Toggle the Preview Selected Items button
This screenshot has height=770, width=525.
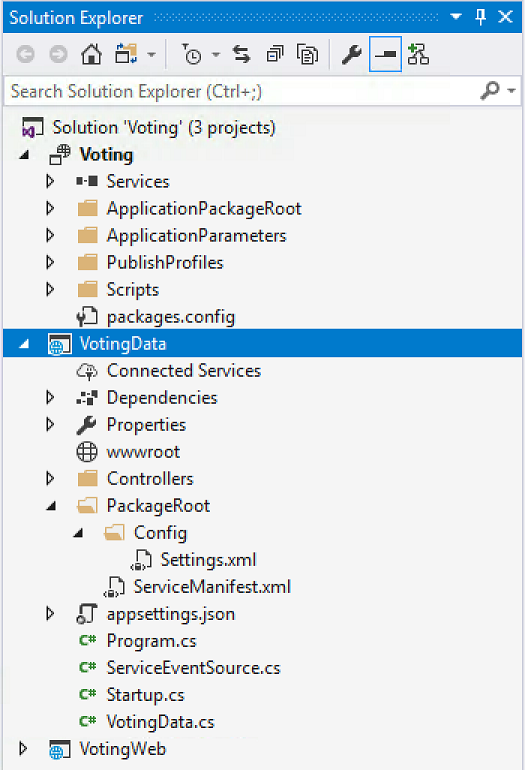click(x=385, y=54)
